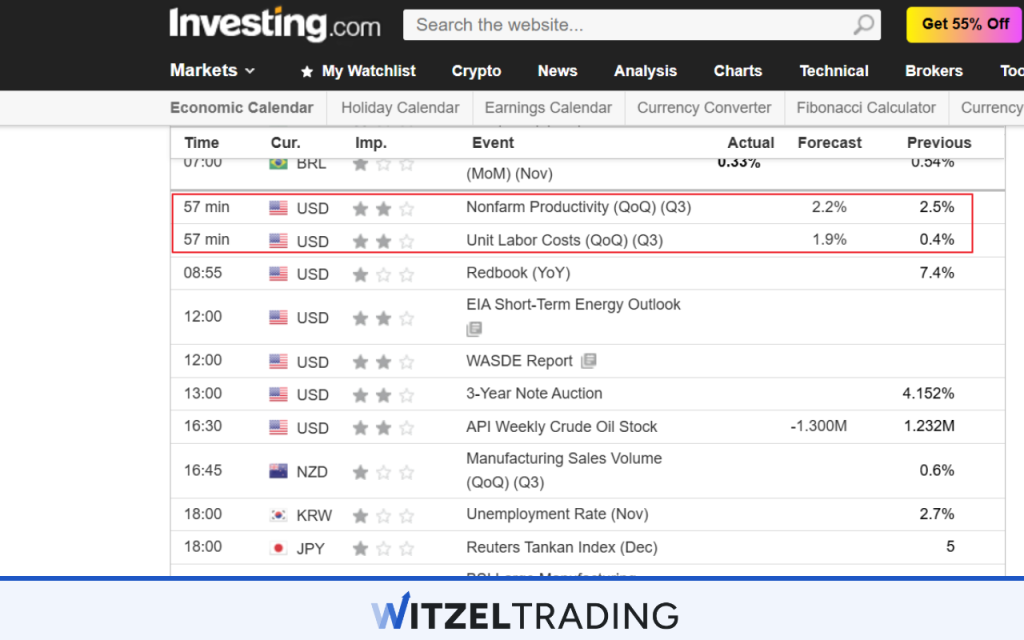Click the Brazil flag on the BRL row
Viewport: 1024px width, 640px height.
[x=278, y=163]
